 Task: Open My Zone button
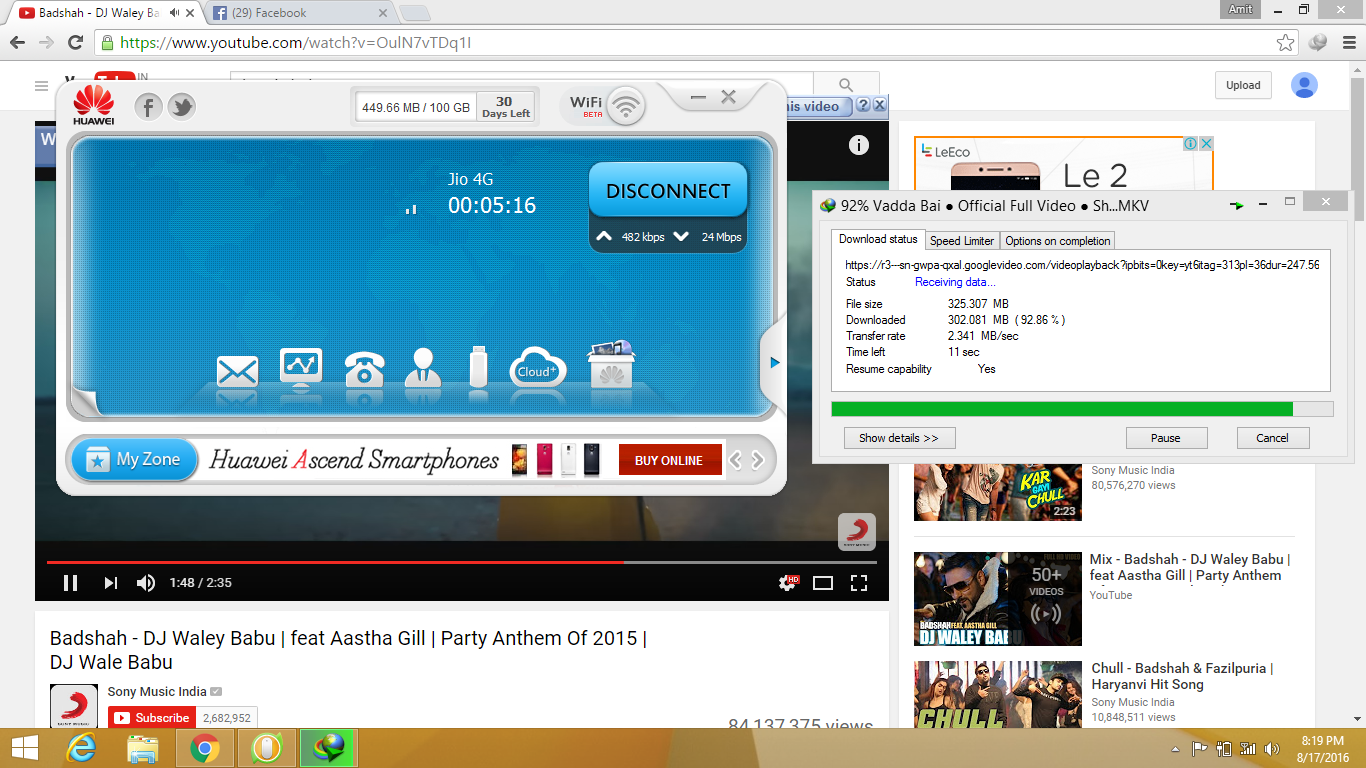(135, 460)
